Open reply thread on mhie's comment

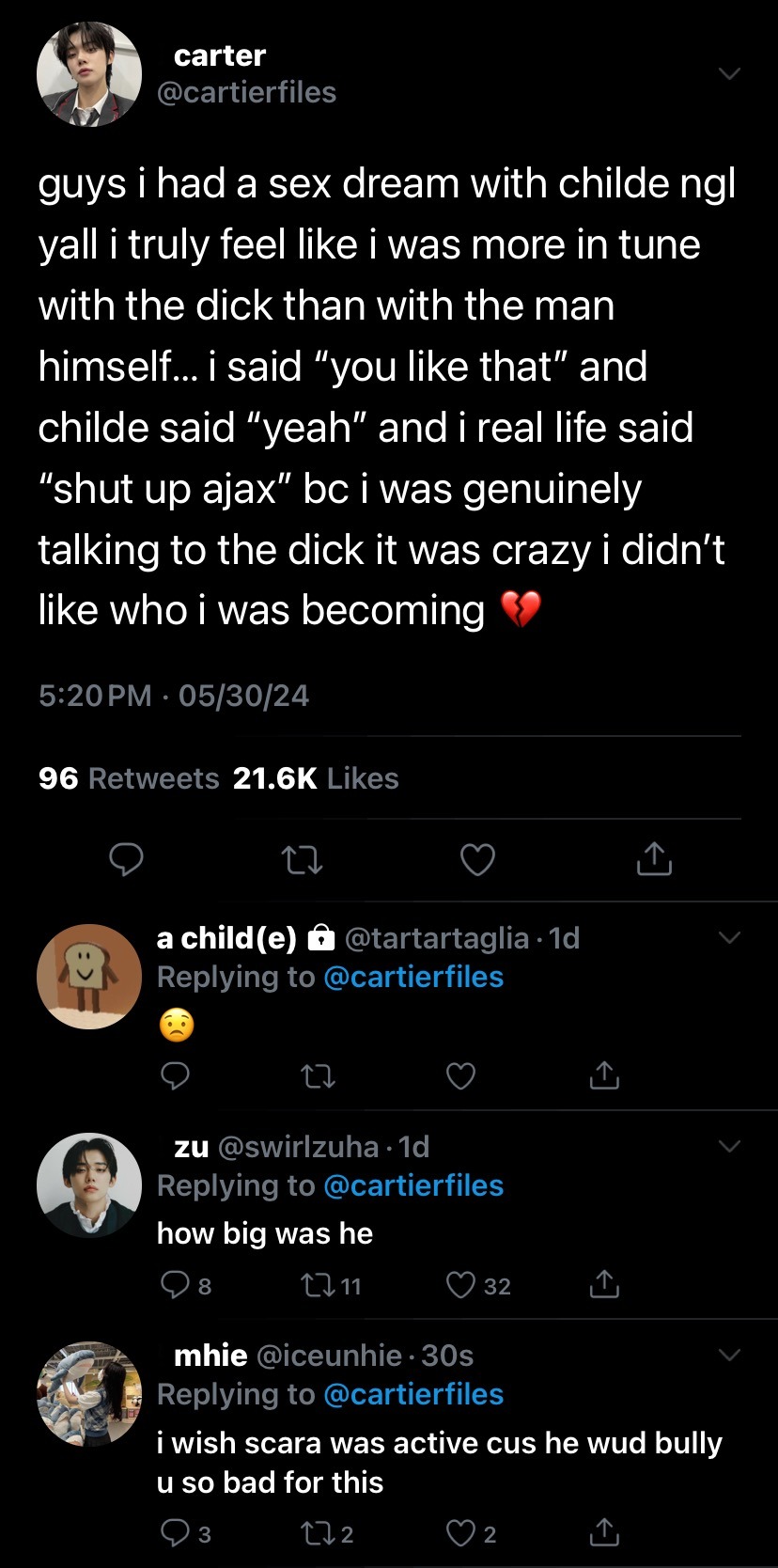pyautogui.click(x=176, y=1534)
